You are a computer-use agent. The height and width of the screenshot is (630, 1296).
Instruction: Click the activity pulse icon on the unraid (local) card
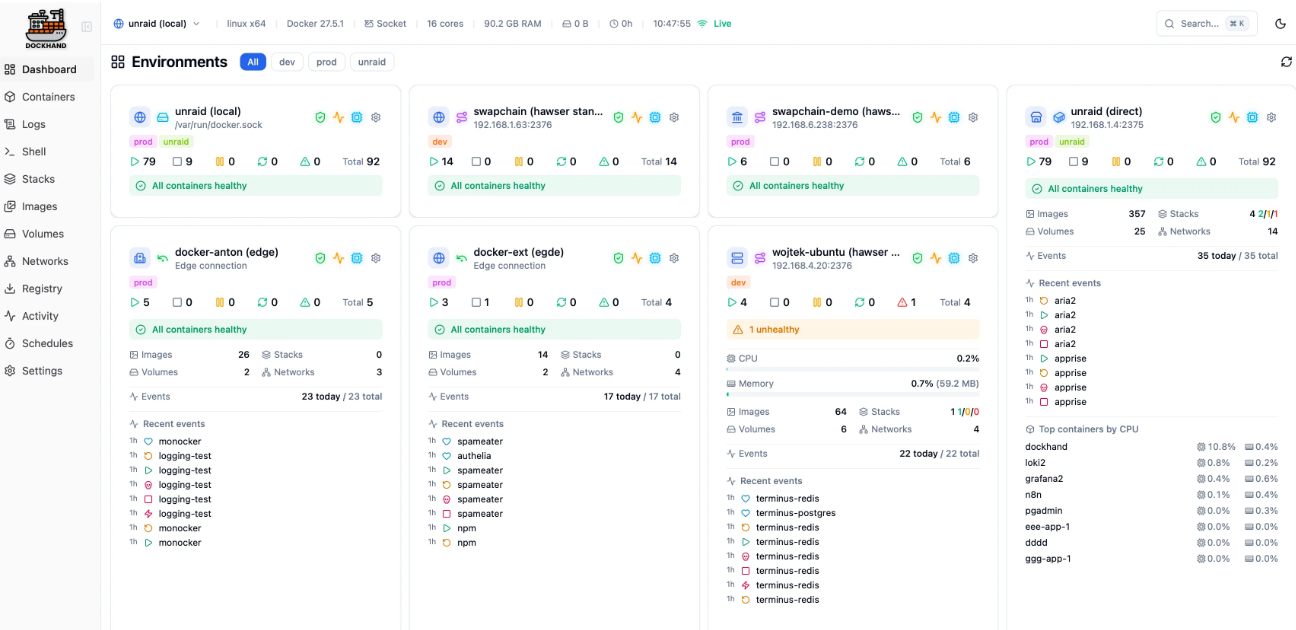[338, 117]
